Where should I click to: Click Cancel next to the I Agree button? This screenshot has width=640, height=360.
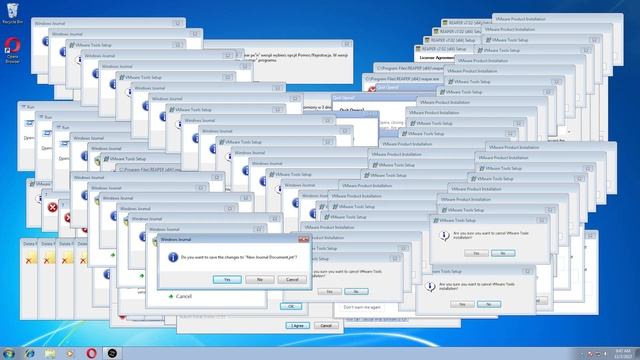(x=326, y=325)
